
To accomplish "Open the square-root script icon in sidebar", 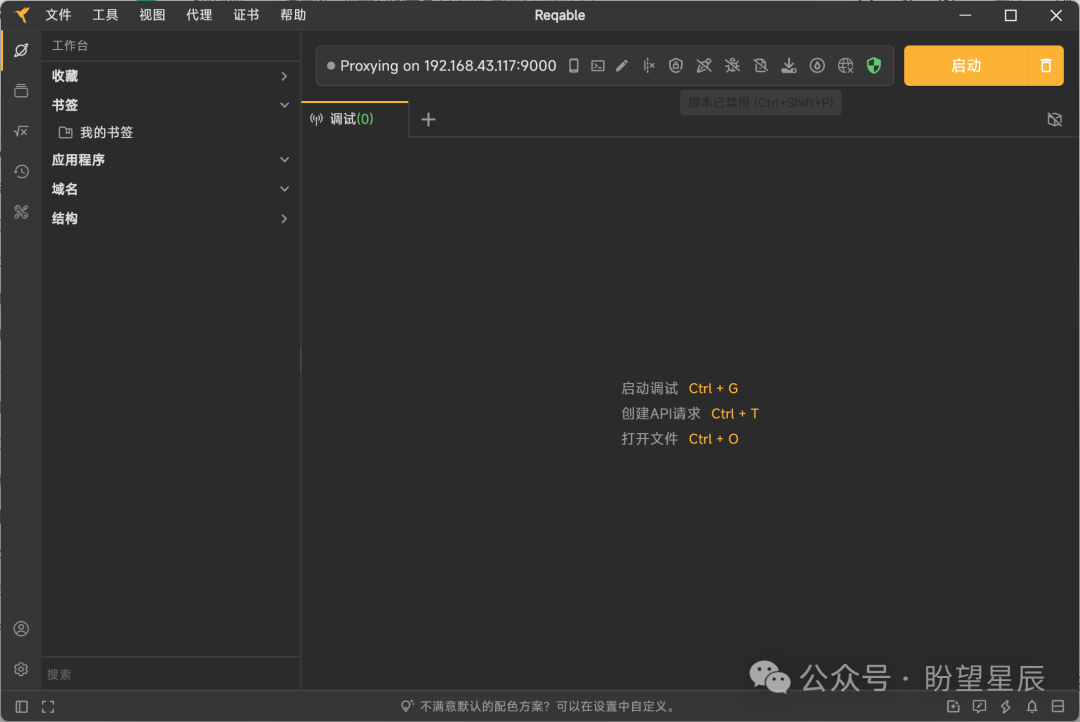I will pyautogui.click(x=21, y=131).
